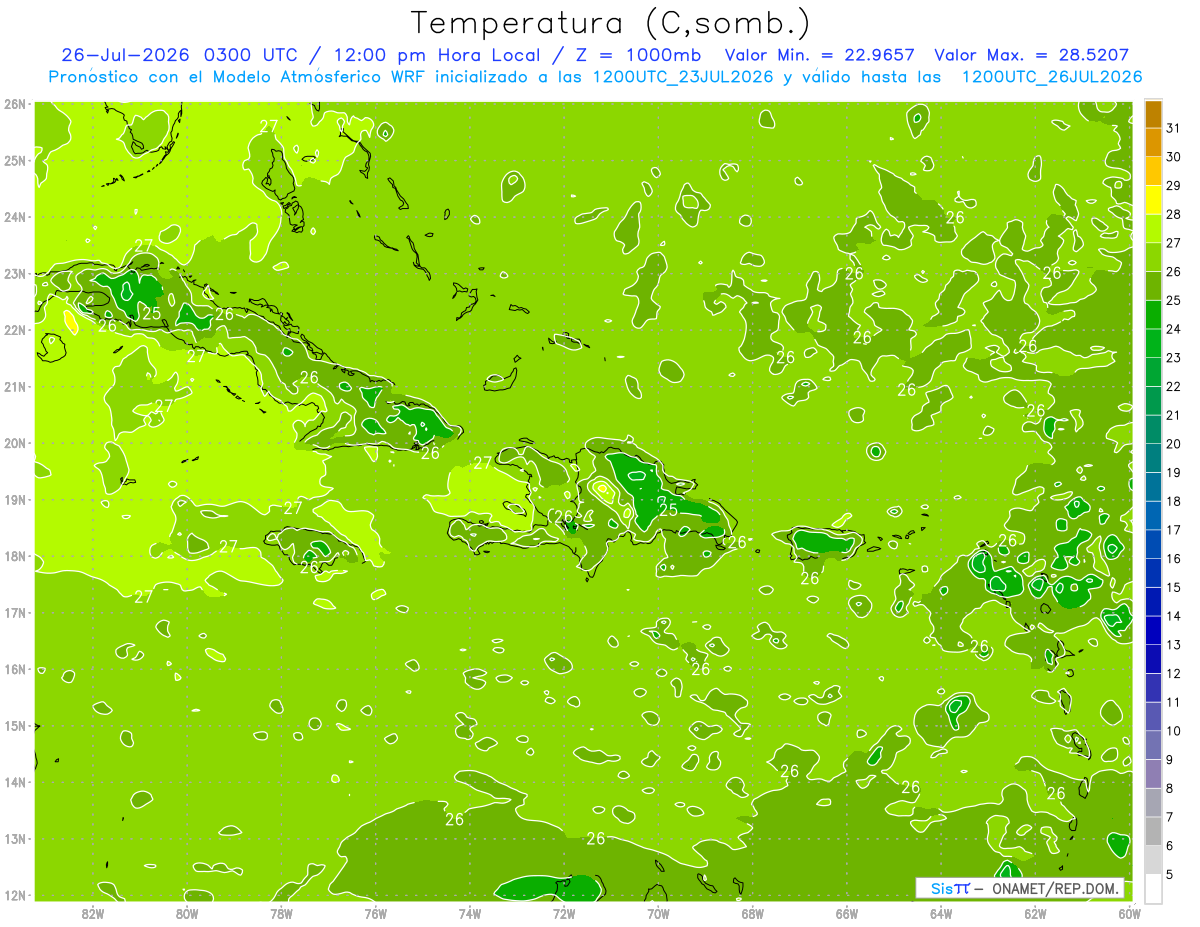
Task: Click the 15N latitude axis label
Action: [x=15, y=725]
